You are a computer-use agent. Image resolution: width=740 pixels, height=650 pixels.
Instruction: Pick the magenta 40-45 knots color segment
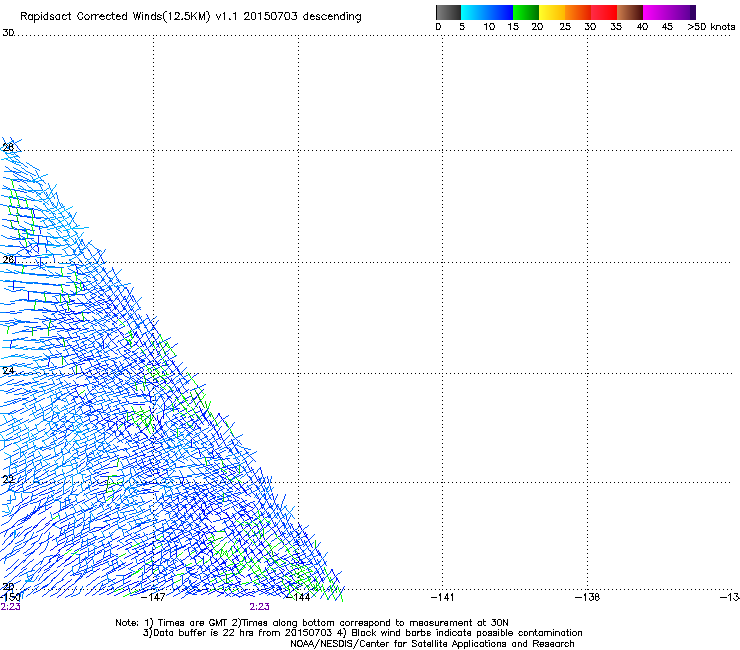click(656, 12)
